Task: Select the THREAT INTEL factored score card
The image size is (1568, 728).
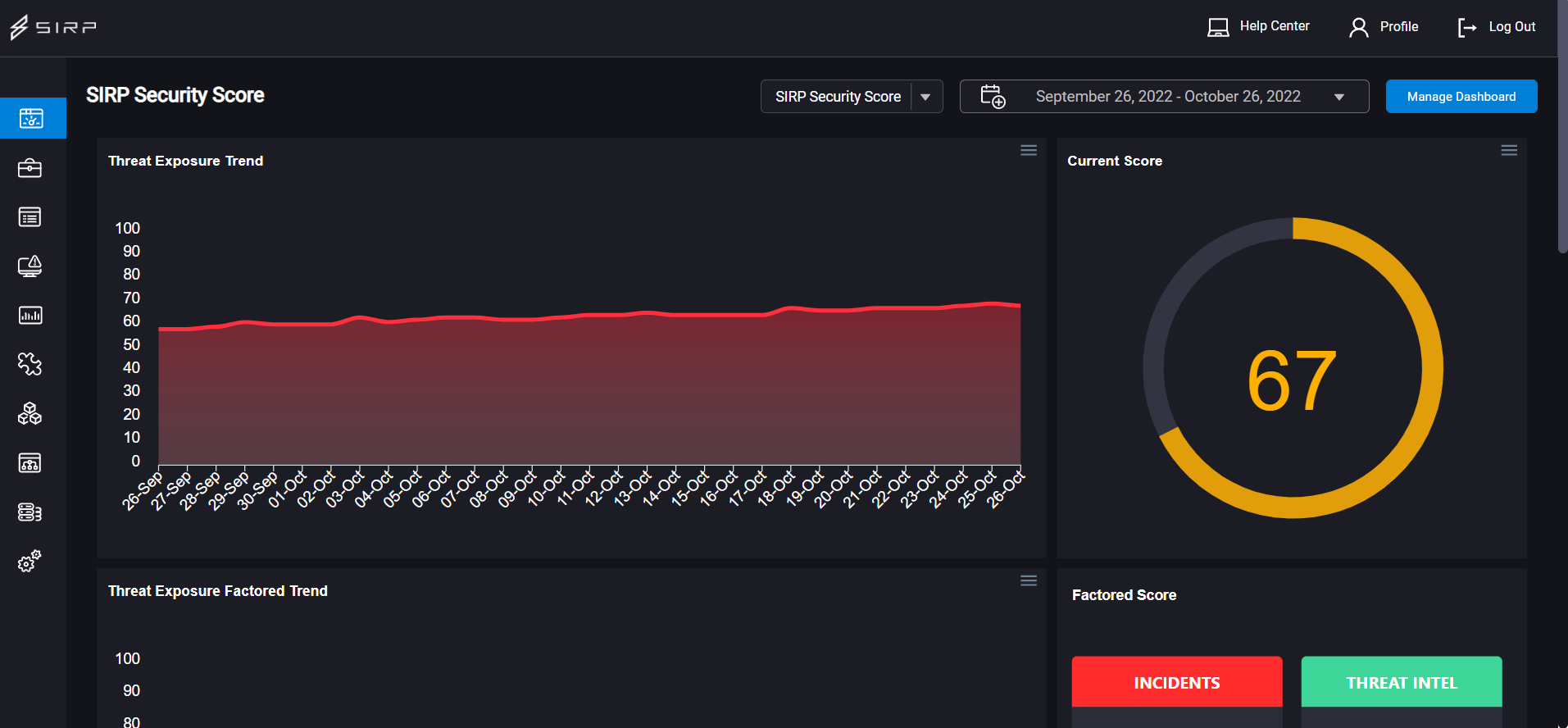Action: (x=1402, y=682)
